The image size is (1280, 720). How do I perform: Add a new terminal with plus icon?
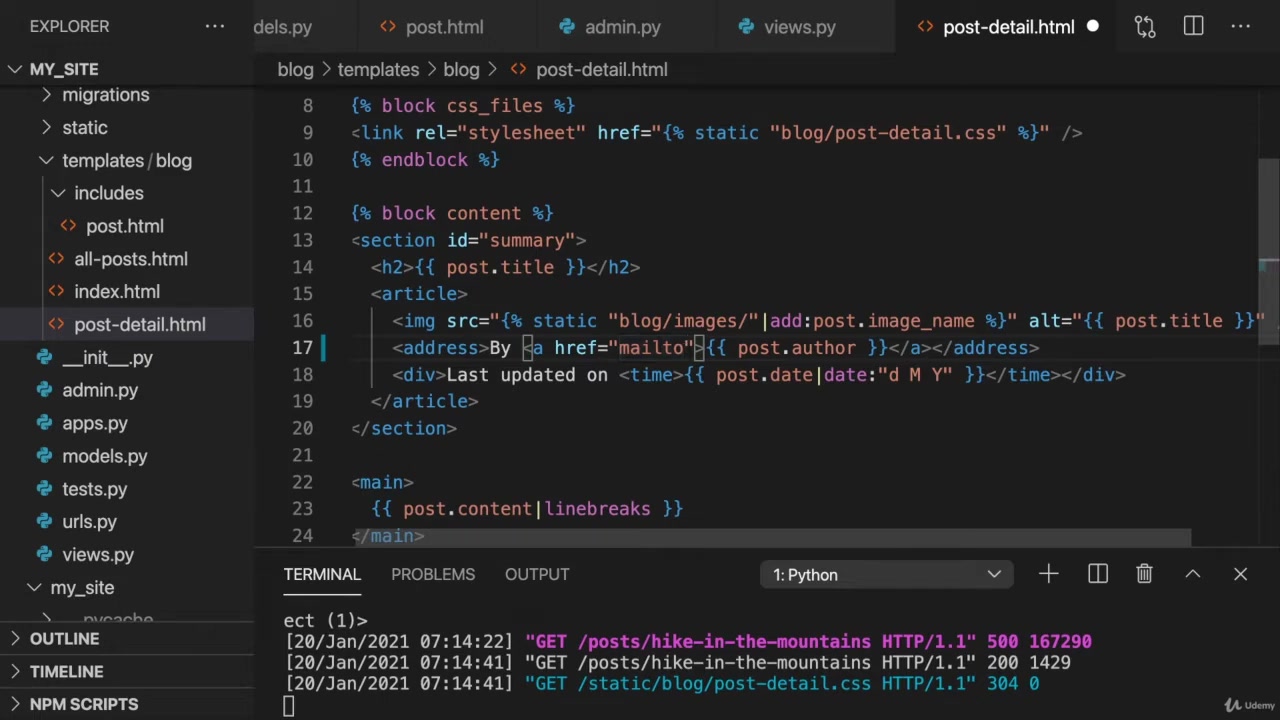point(1048,574)
